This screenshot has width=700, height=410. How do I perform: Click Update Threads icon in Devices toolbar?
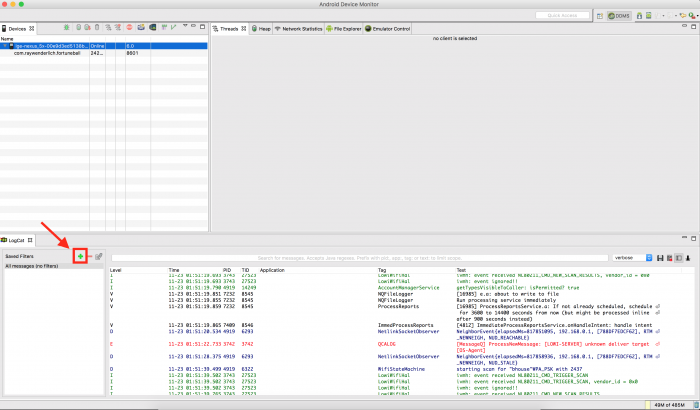pos(108,28)
